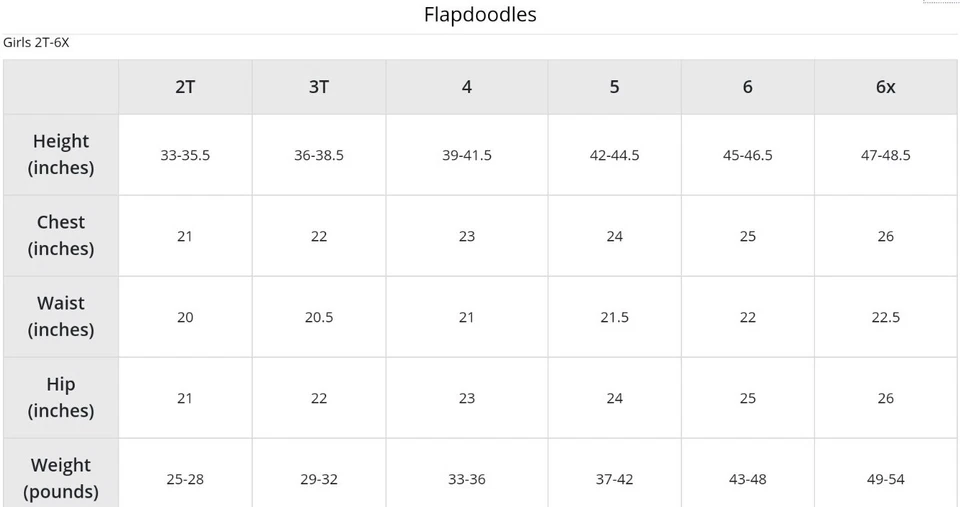Click the Chest (inches) row header

click(x=61, y=236)
